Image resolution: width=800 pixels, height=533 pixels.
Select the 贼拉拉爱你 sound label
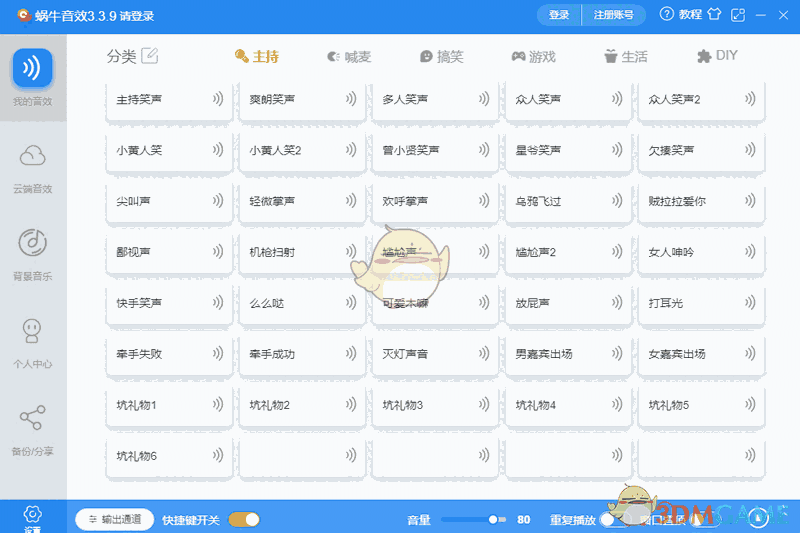[677, 201]
